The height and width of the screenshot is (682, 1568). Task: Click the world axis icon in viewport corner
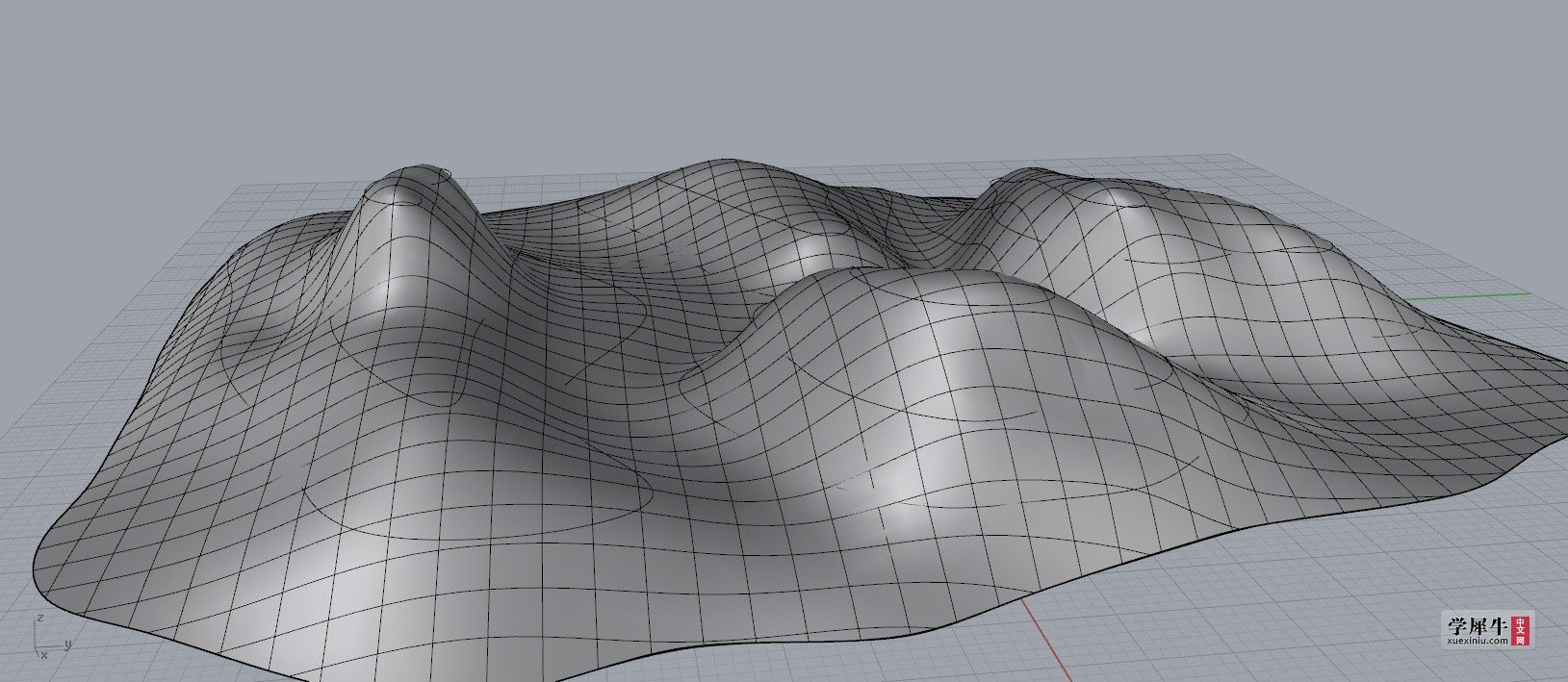(x=52, y=636)
